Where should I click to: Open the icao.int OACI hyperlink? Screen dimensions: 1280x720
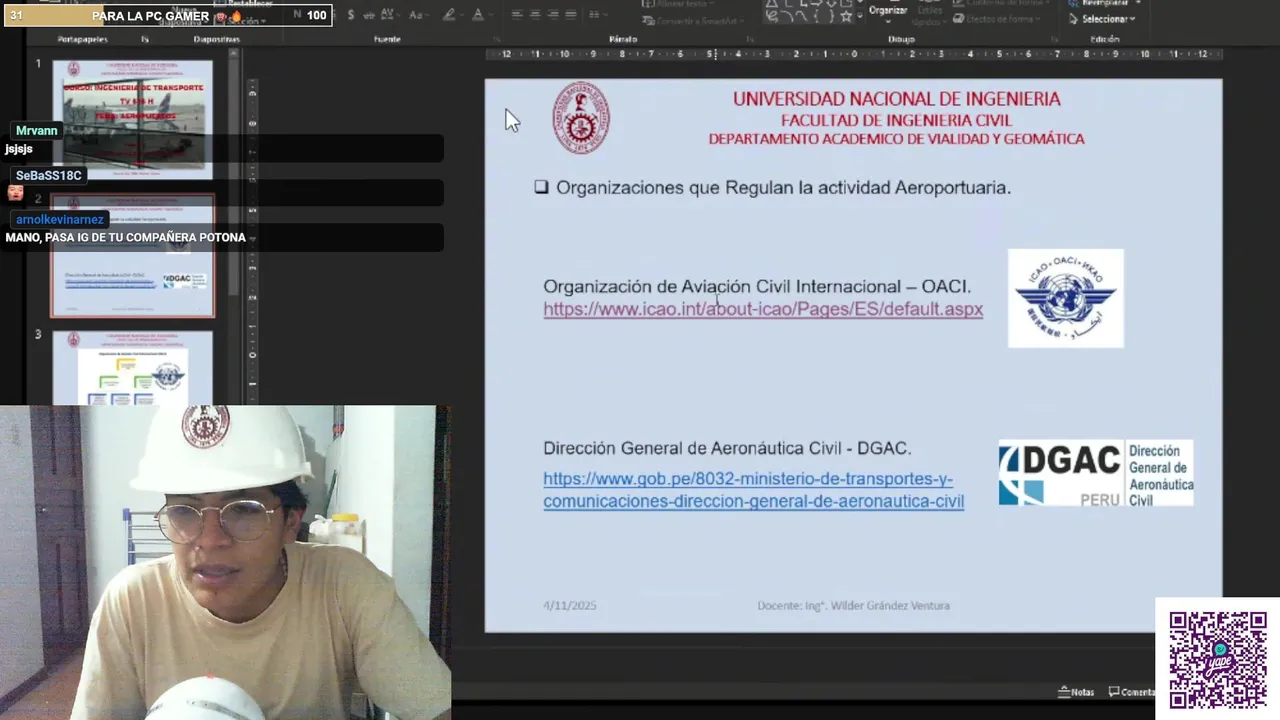click(763, 309)
